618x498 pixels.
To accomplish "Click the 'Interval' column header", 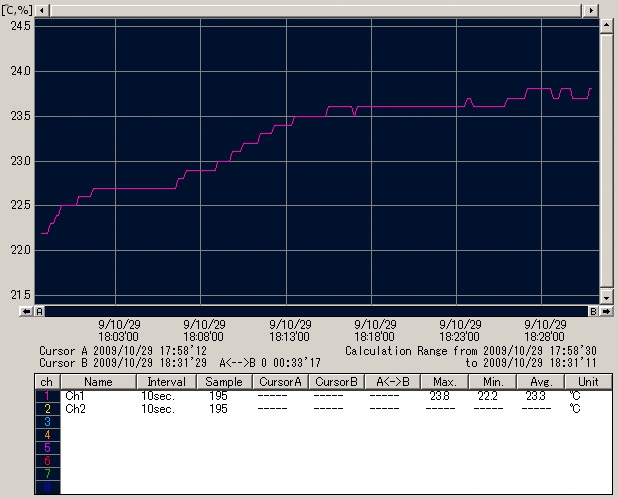I will tap(166, 382).
